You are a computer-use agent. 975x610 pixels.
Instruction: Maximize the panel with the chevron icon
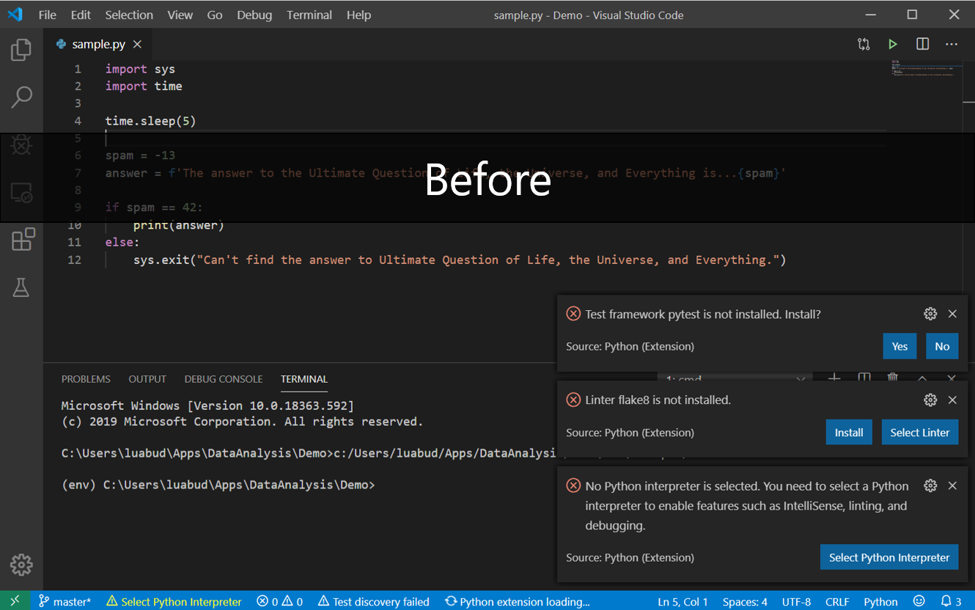tap(921, 378)
